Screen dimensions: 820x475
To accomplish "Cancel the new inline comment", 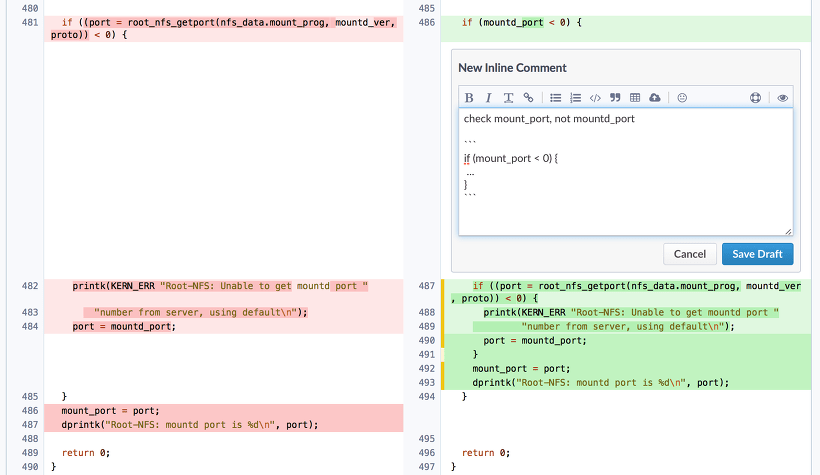I will click(x=690, y=254).
